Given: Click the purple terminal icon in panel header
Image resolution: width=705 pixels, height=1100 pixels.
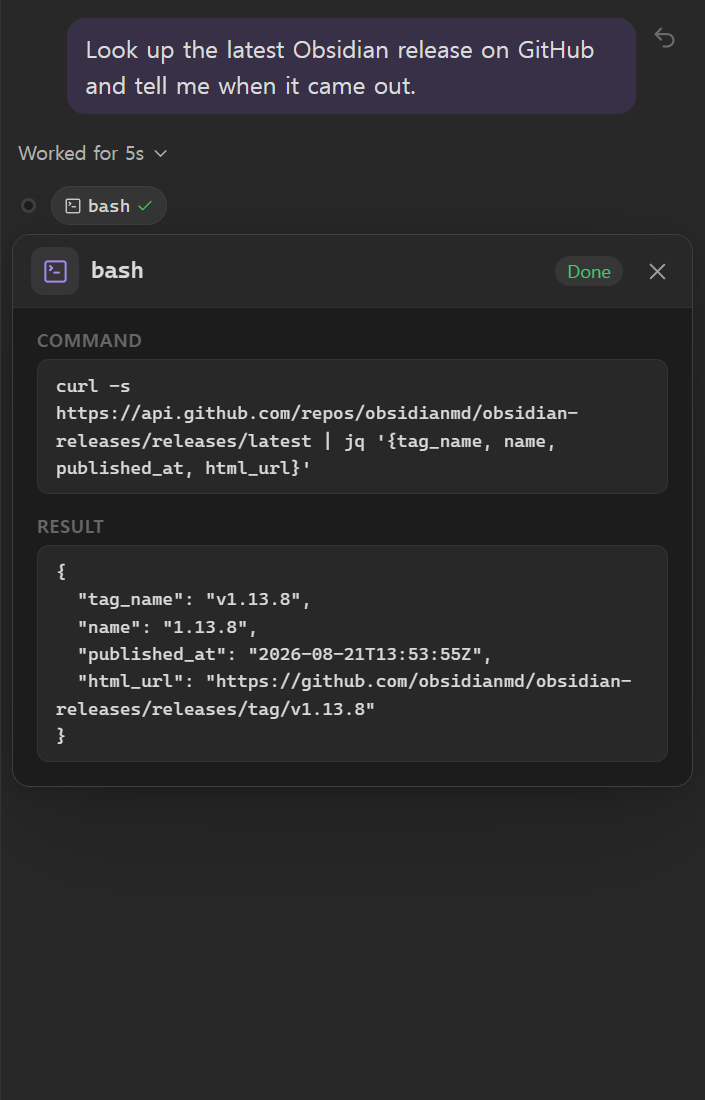Looking at the screenshot, I should [55, 271].
